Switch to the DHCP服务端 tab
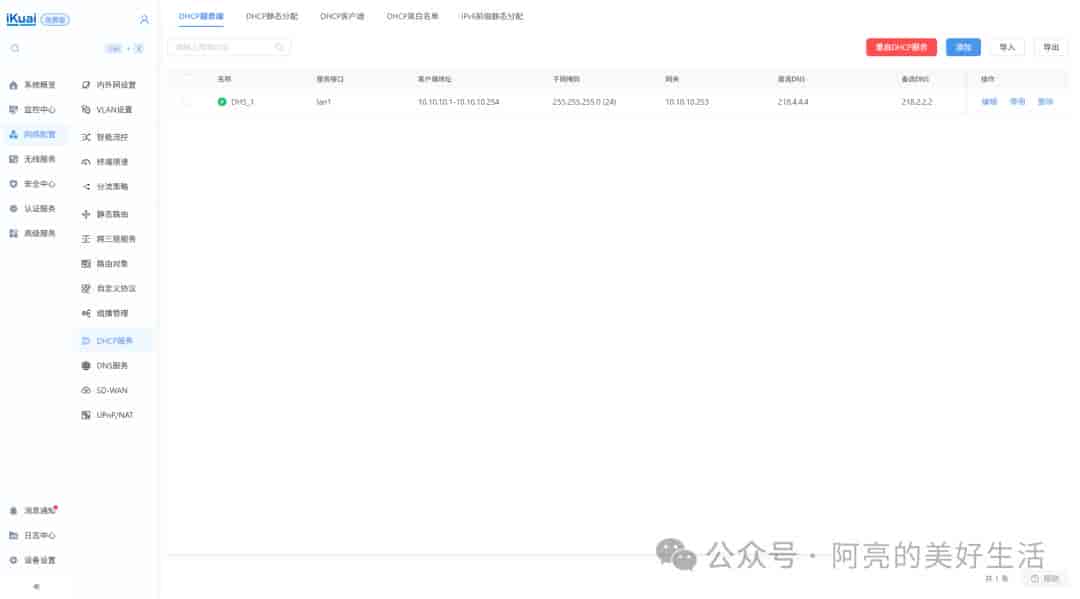Viewport: 1080px width, 599px height. [x=200, y=16]
